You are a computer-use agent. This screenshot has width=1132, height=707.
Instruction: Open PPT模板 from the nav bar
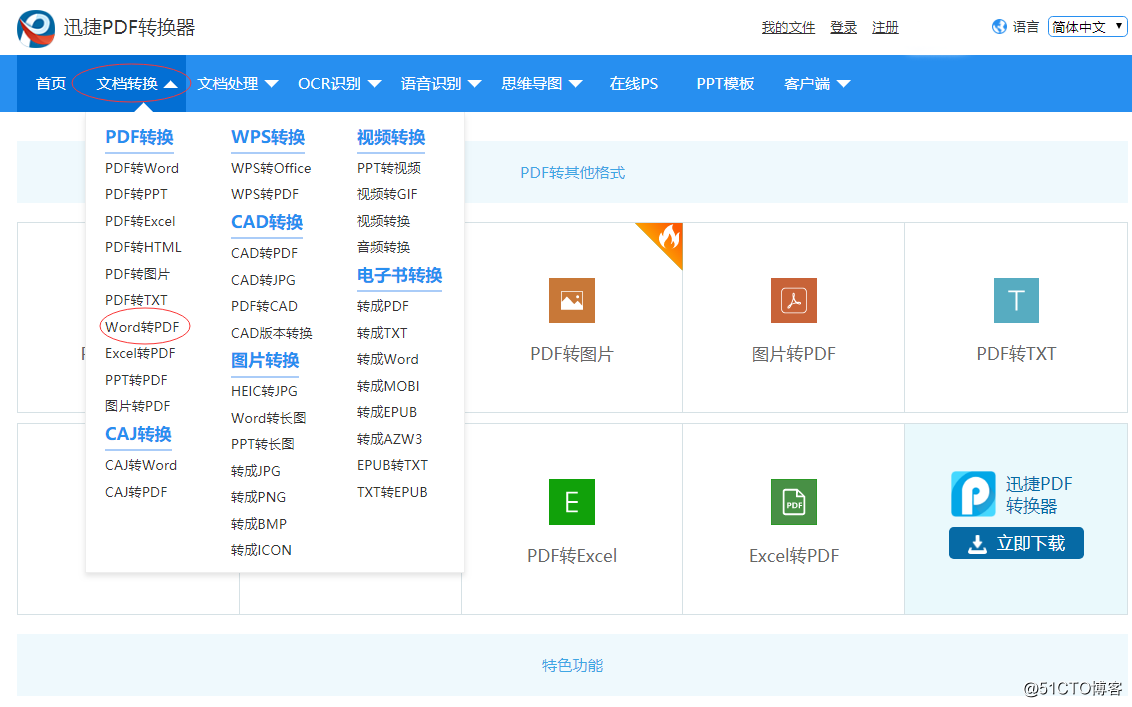725,84
